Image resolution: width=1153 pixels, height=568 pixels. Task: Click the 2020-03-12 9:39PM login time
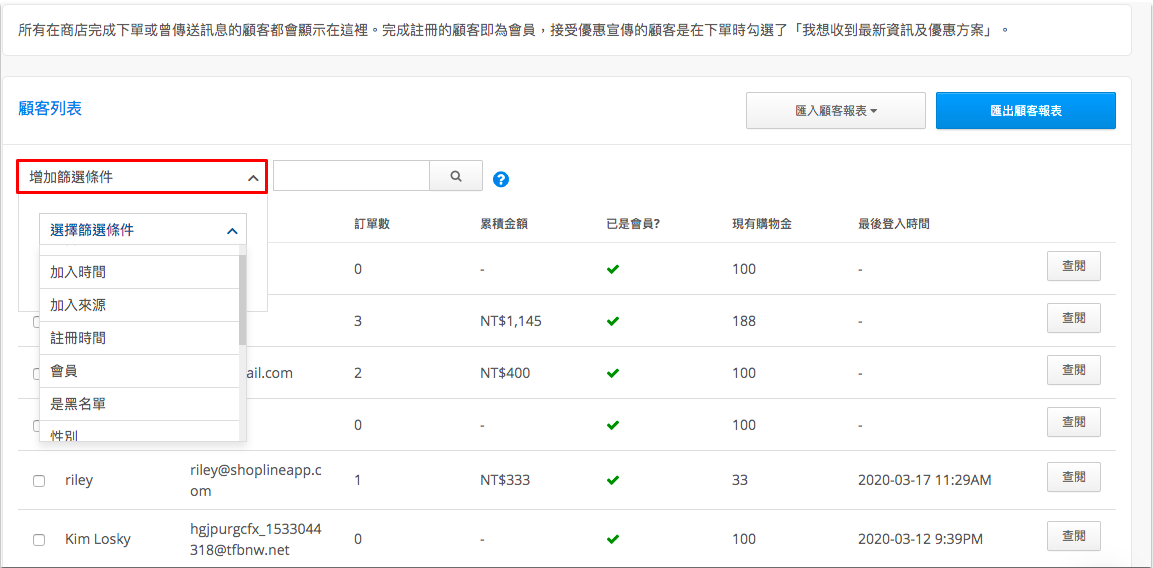coord(921,539)
